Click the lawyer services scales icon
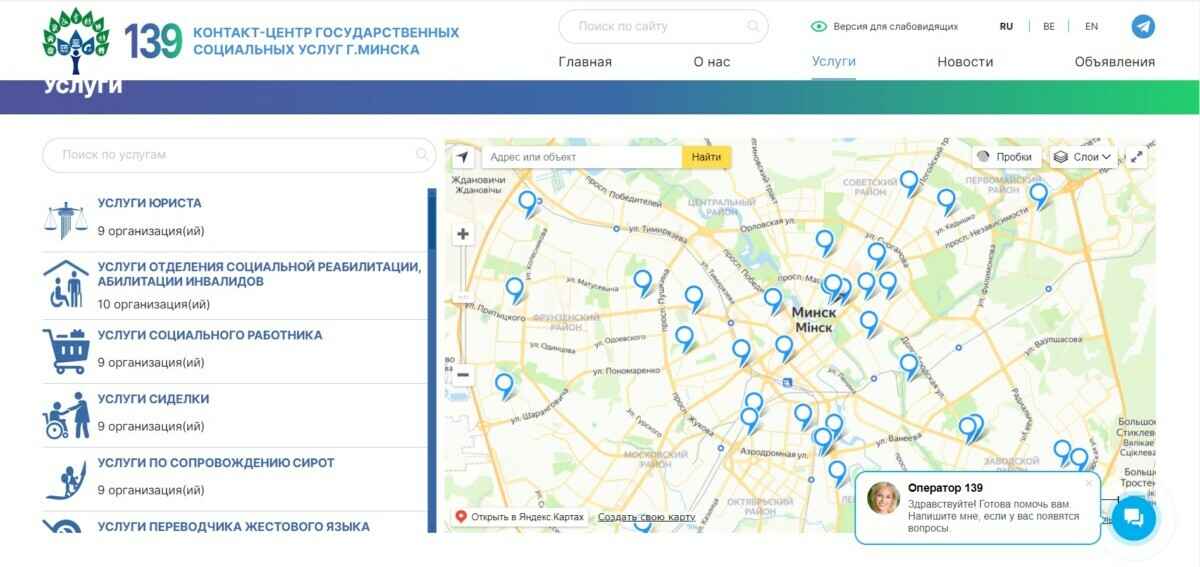The width and height of the screenshot is (1200, 567). (66, 219)
